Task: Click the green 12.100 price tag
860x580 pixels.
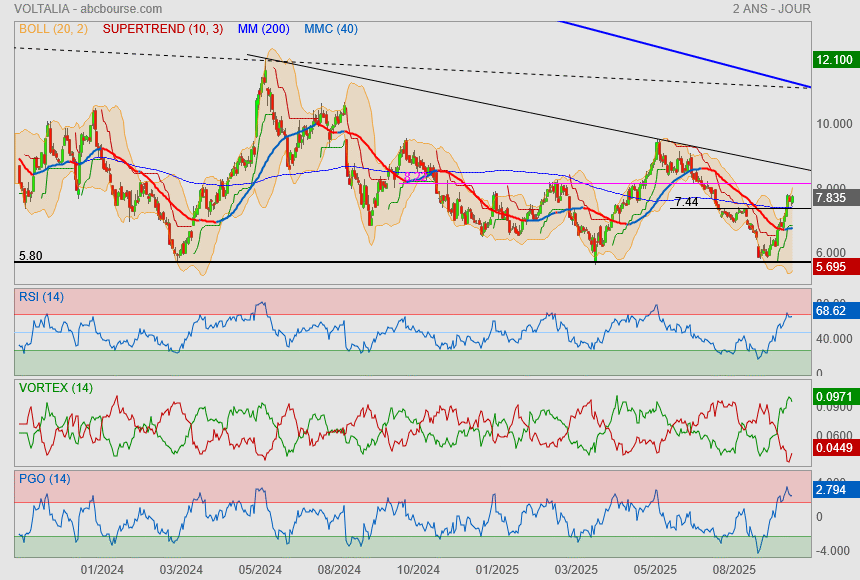Action: point(834,60)
